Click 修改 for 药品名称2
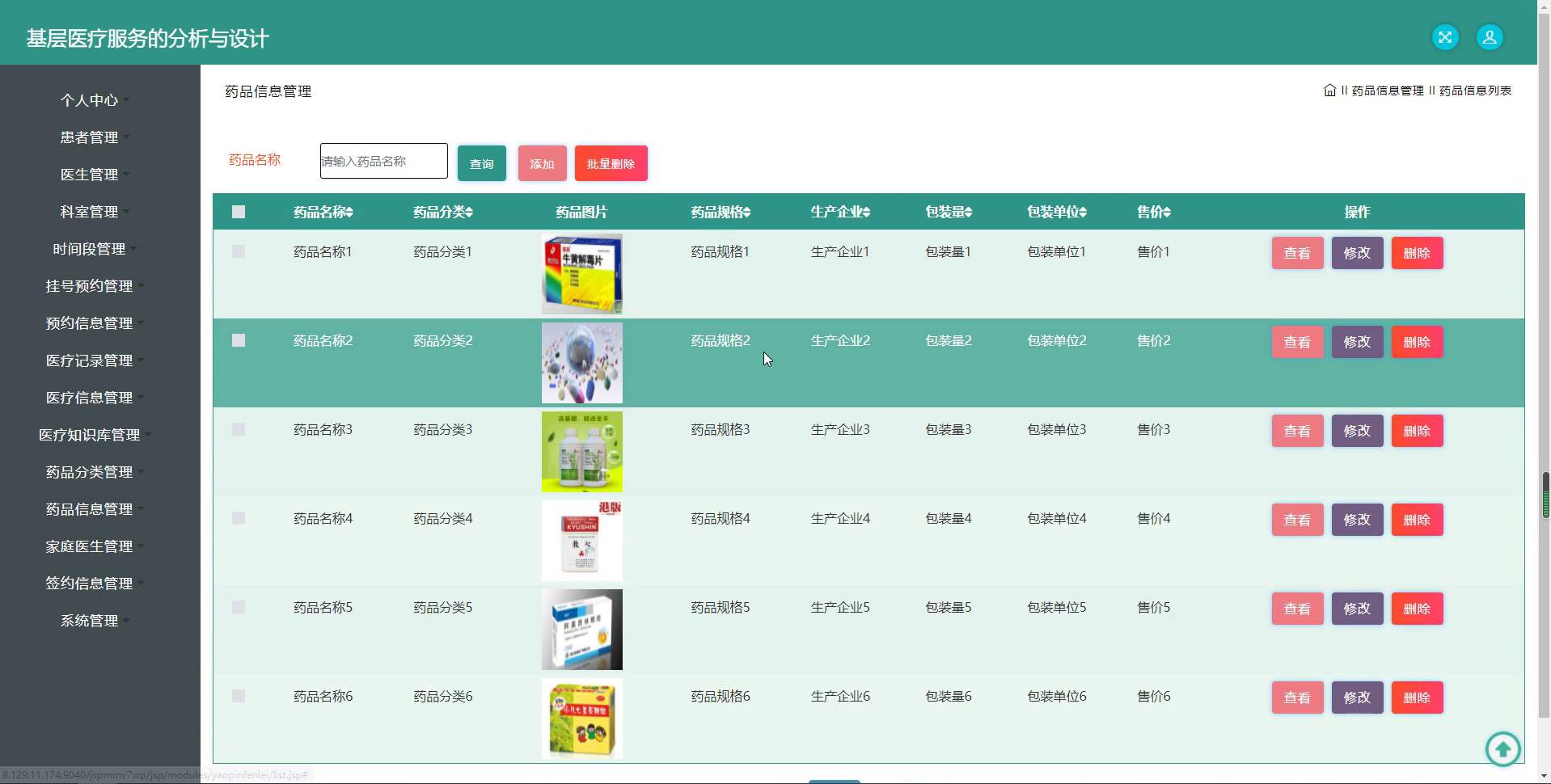The height and width of the screenshot is (784, 1551). coord(1357,342)
